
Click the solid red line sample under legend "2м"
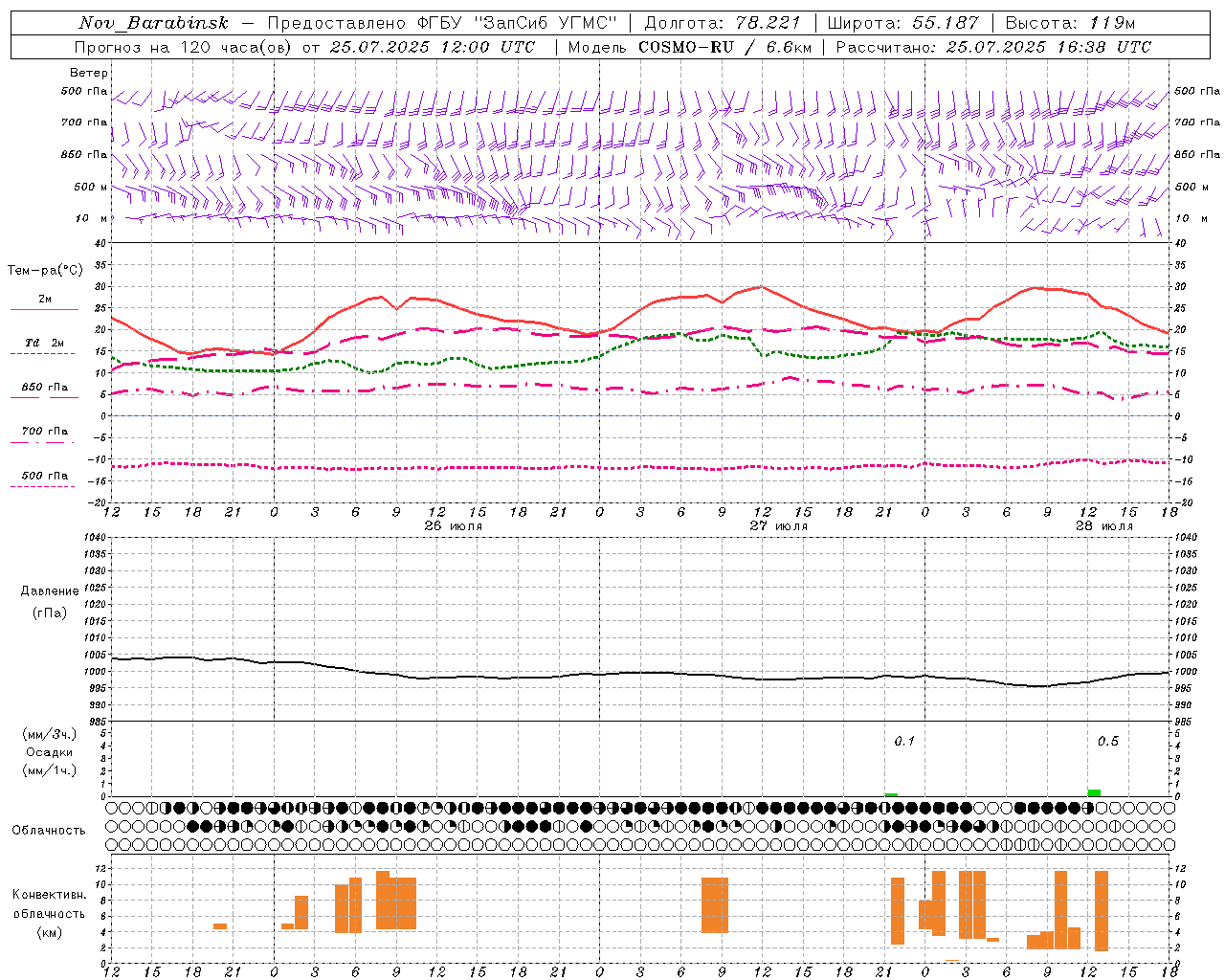click(x=44, y=310)
